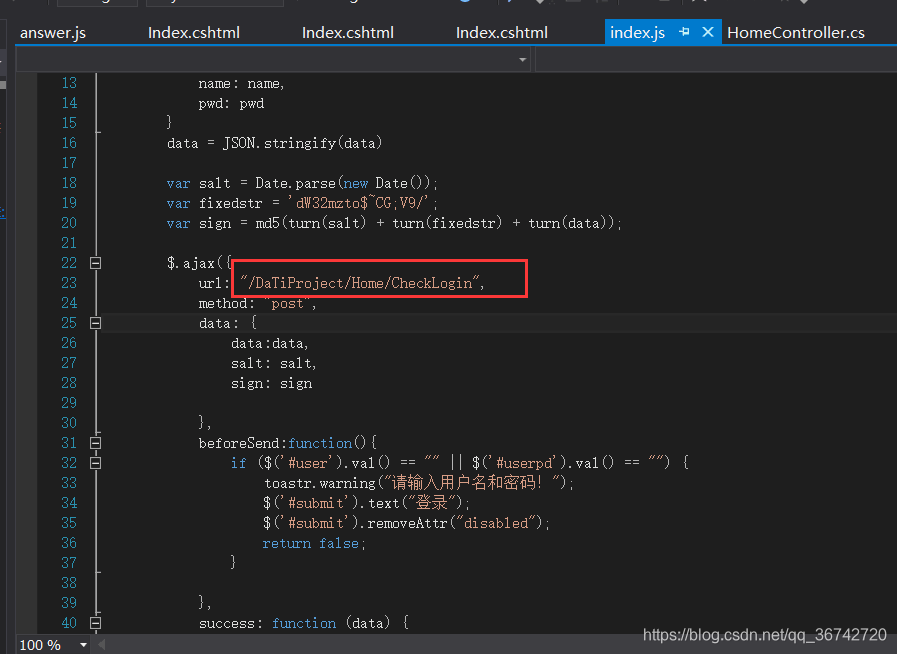Click the URL string "/DaTiProject/Home/CheckLogin"
Screen dimensions: 897x654
pos(359,283)
